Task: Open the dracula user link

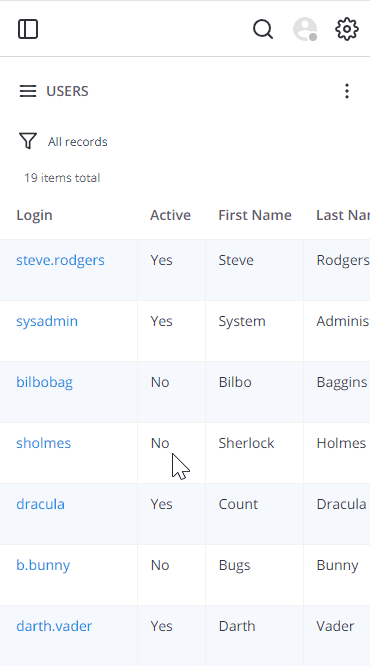Action: coord(40,504)
